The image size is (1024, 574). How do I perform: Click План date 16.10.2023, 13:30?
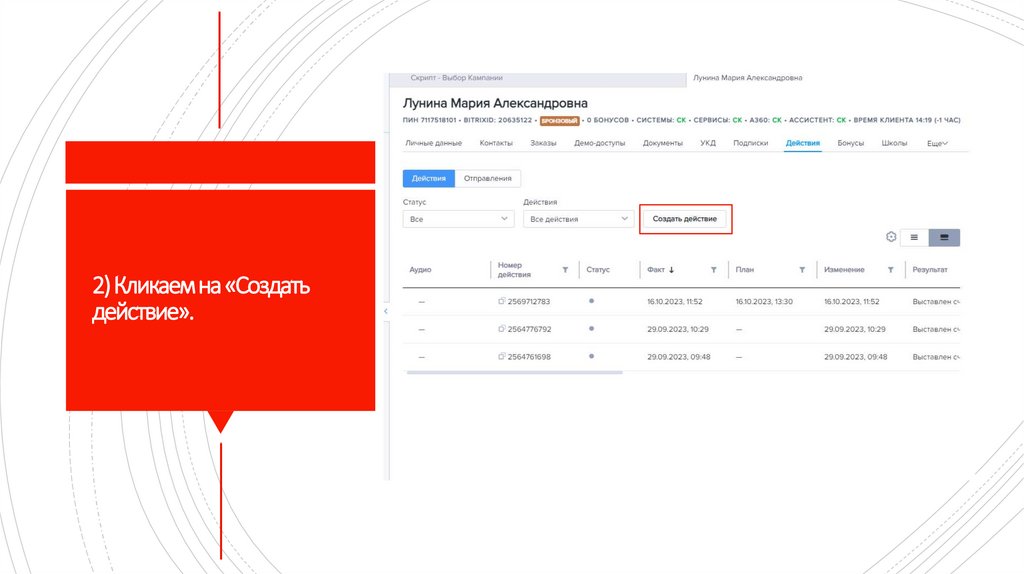(764, 302)
